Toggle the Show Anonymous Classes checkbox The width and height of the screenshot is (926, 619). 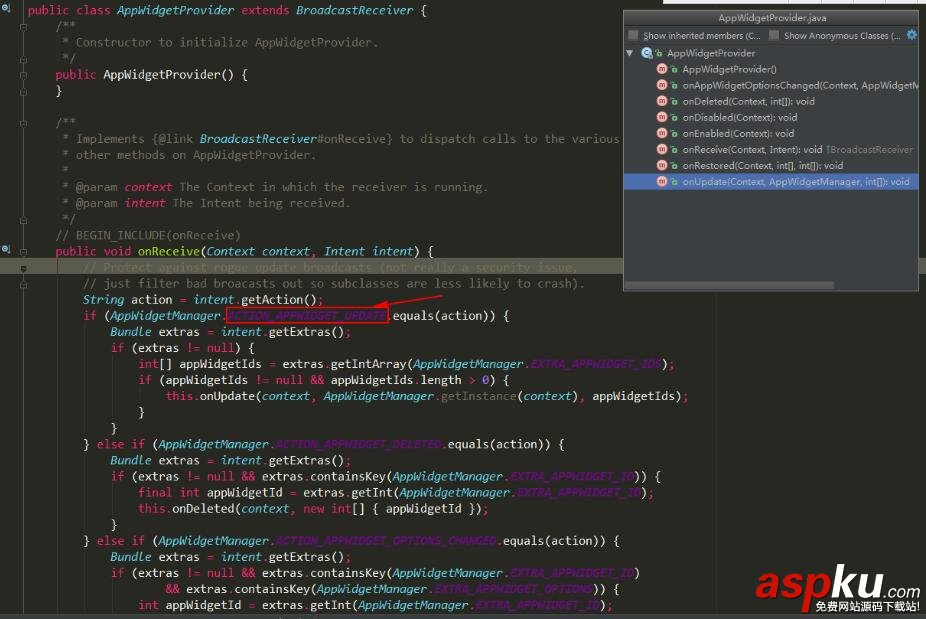[x=774, y=35]
